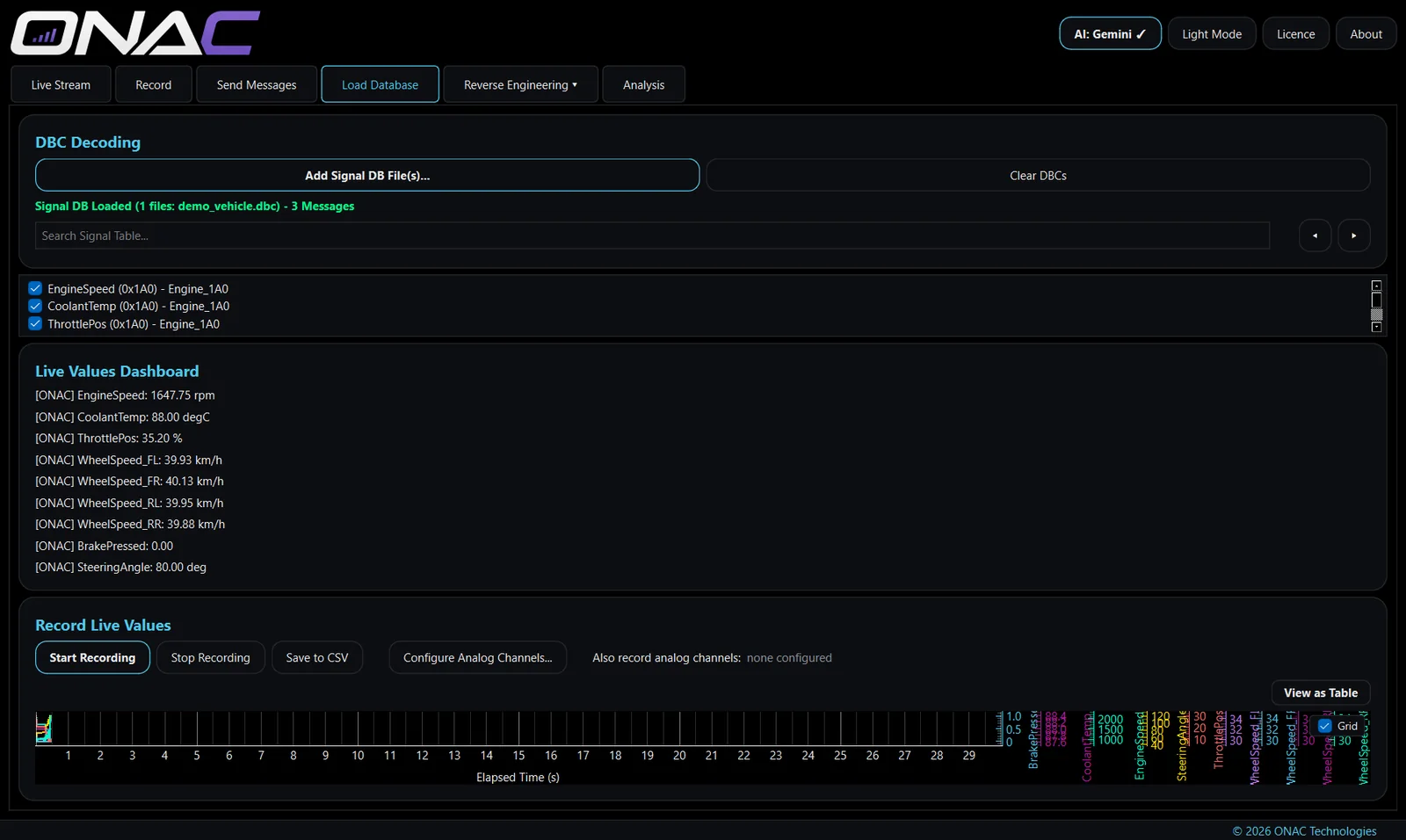The image size is (1406, 840).
Task: Expand Reverse Engineering dropdown menu
Action: tap(520, 84)
